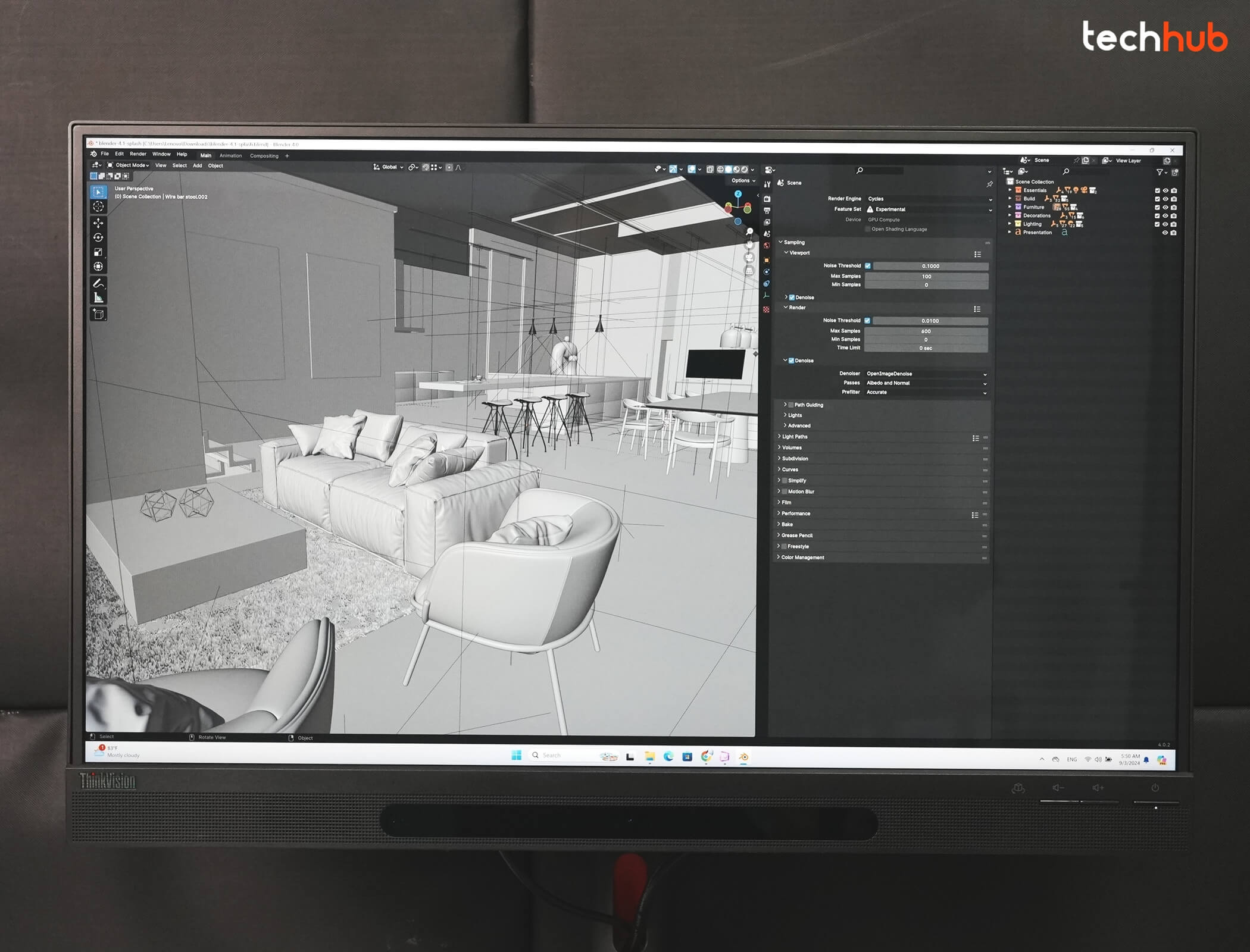Open the Render properties tab
Image resolution: width=1250 pixels, height=952 pixels.
(x=767, y=199)
